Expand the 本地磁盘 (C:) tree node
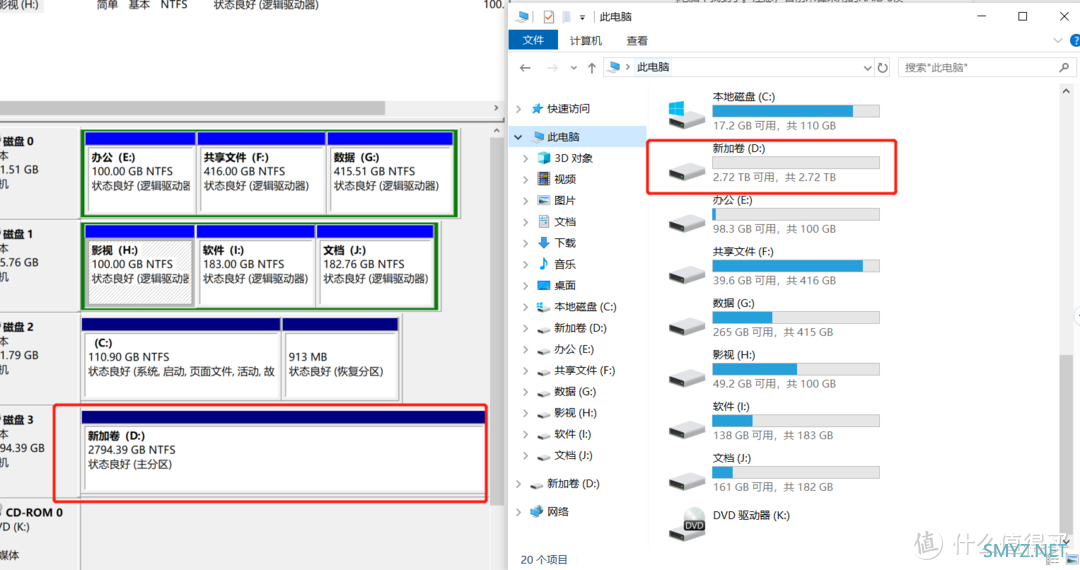 (x=526, y=307)
